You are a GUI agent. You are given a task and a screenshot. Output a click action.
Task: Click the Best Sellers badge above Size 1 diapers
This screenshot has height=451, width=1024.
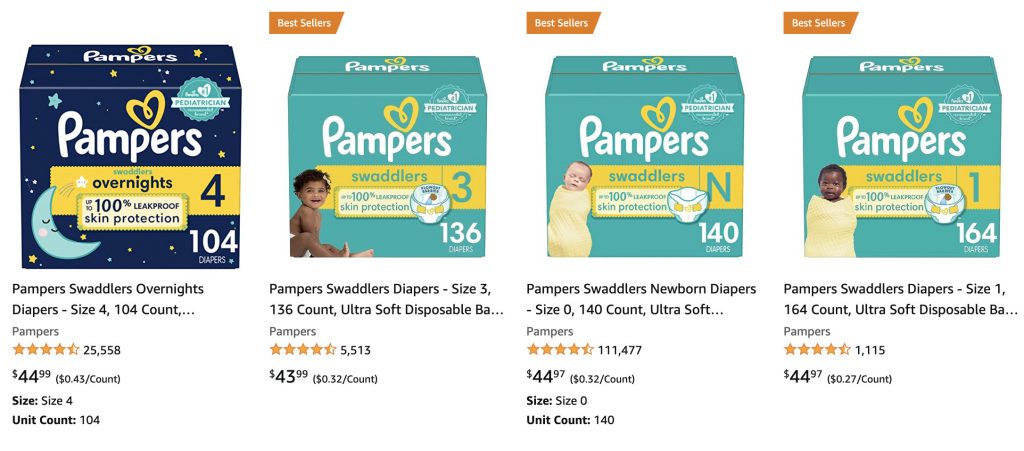pyautogui.click(x=819, y=23)
